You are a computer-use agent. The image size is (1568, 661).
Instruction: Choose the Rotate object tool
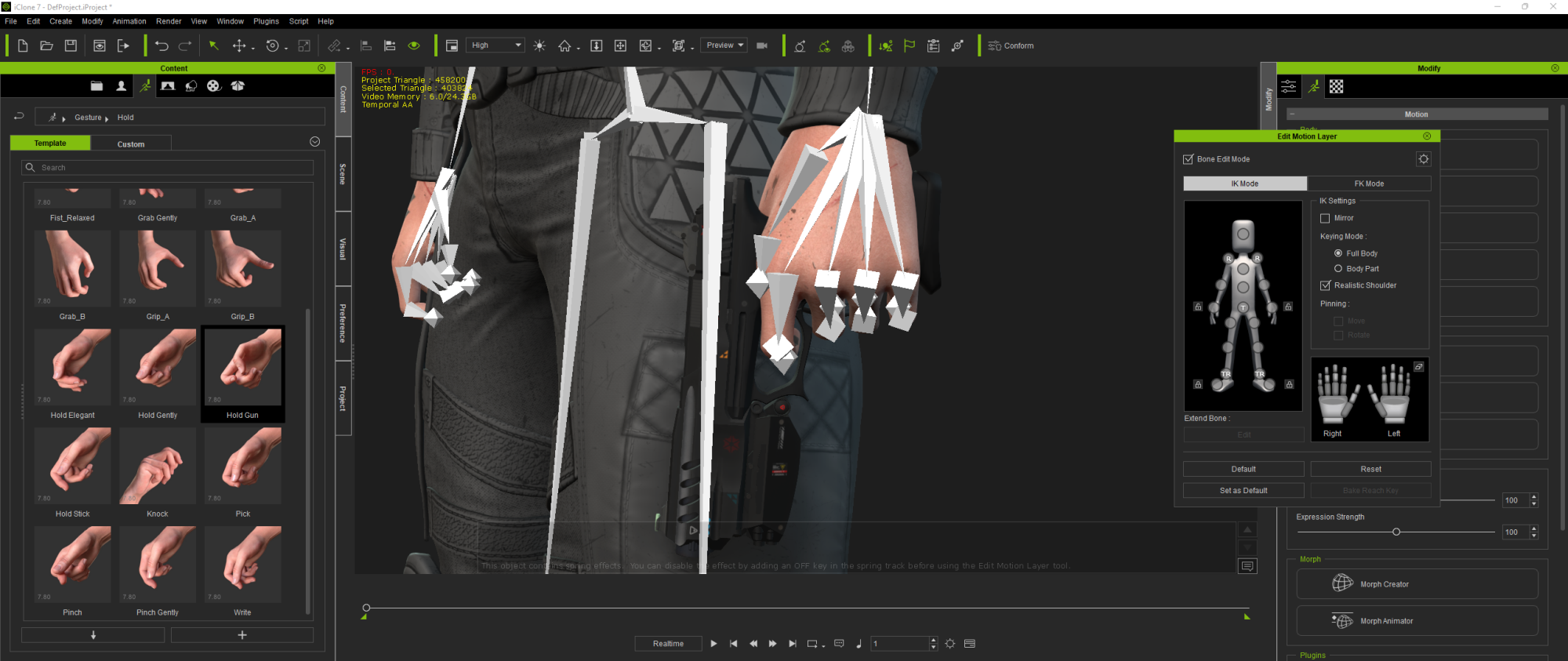[272, 45]
